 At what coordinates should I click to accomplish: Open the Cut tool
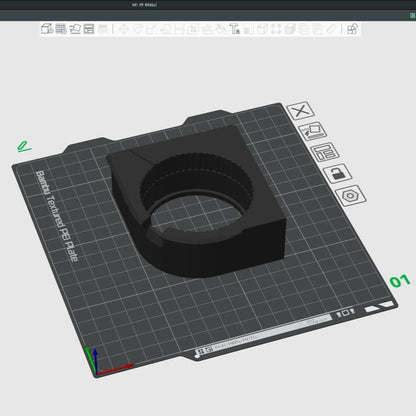179,29
